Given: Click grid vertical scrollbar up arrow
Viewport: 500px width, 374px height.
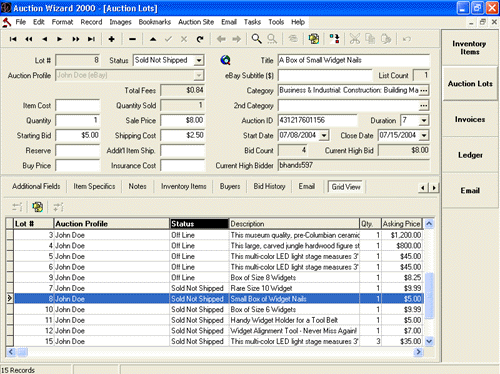Looking at the screenshot, I should pyautogui.click(x=429, y=224).
